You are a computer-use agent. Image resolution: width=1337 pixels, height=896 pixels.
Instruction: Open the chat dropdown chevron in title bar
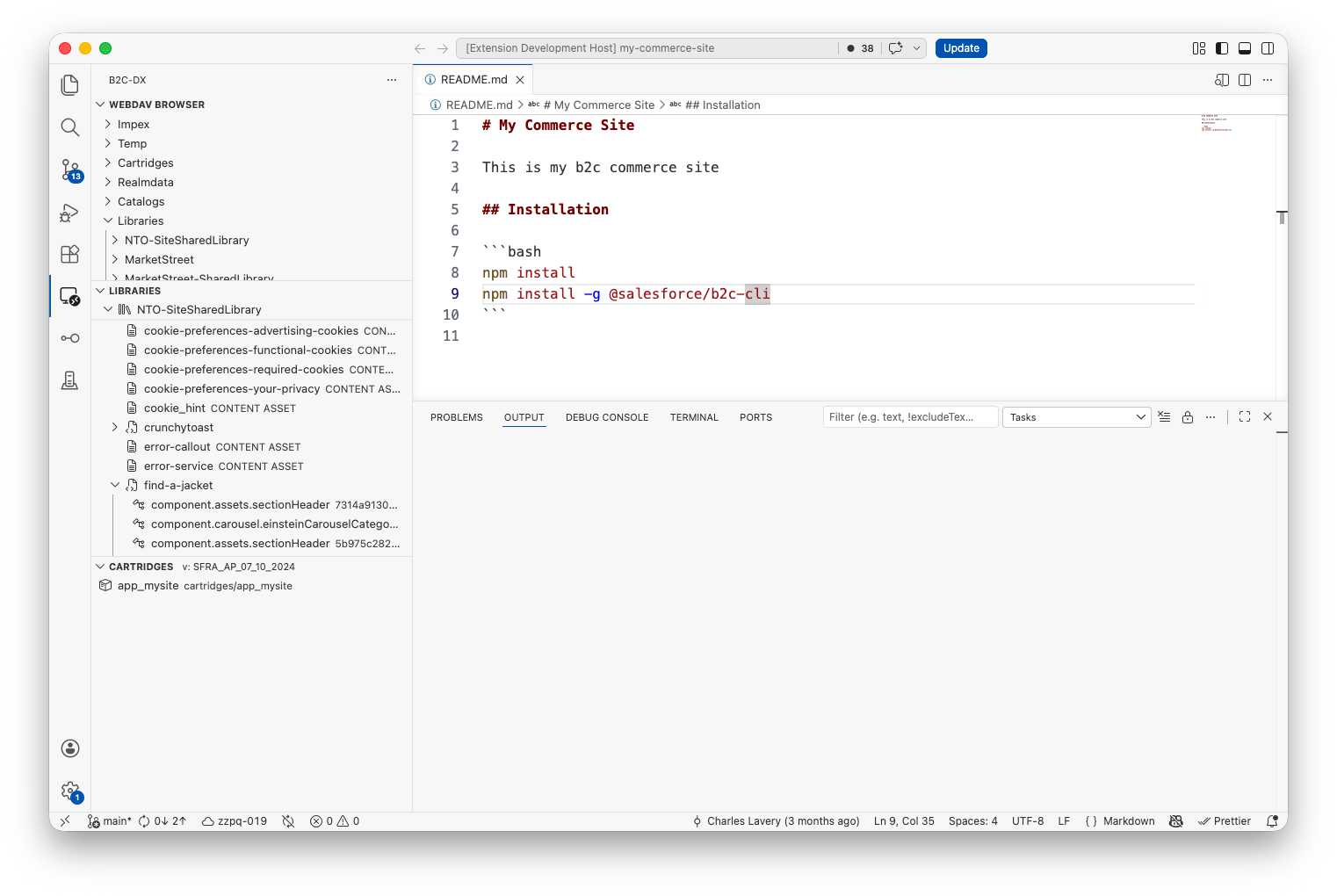click(916, 48)
